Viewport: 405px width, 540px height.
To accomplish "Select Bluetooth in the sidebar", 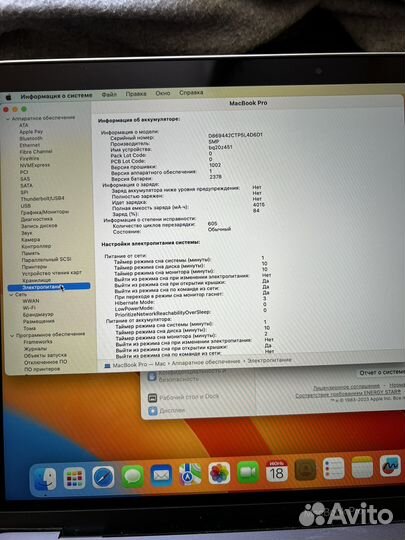I will pos(31,138).
